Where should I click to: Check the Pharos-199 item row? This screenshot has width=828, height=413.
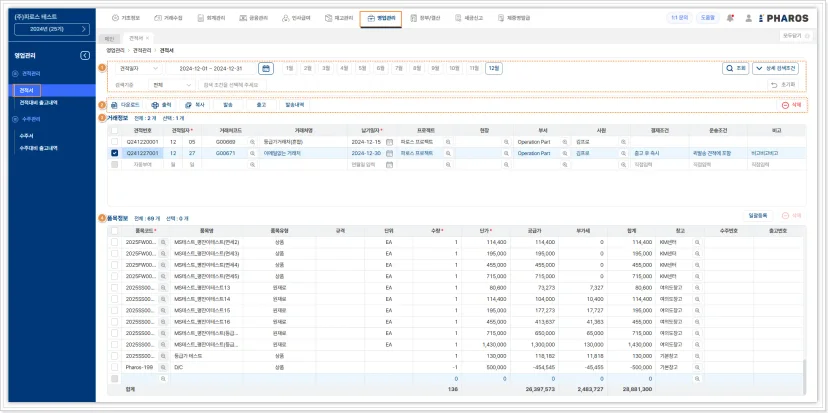(x=115, y=367)
